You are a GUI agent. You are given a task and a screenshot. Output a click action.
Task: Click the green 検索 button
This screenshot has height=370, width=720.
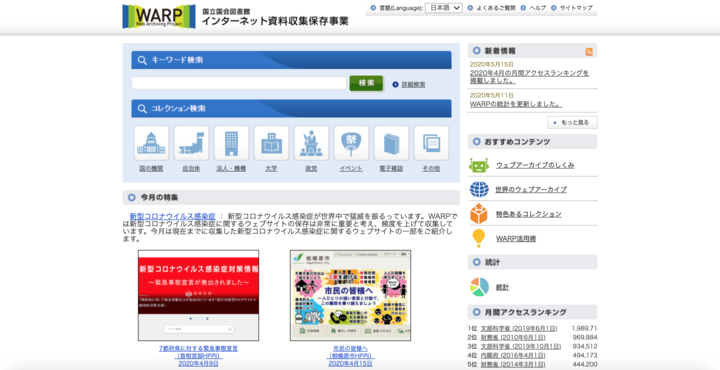(366, 83)
